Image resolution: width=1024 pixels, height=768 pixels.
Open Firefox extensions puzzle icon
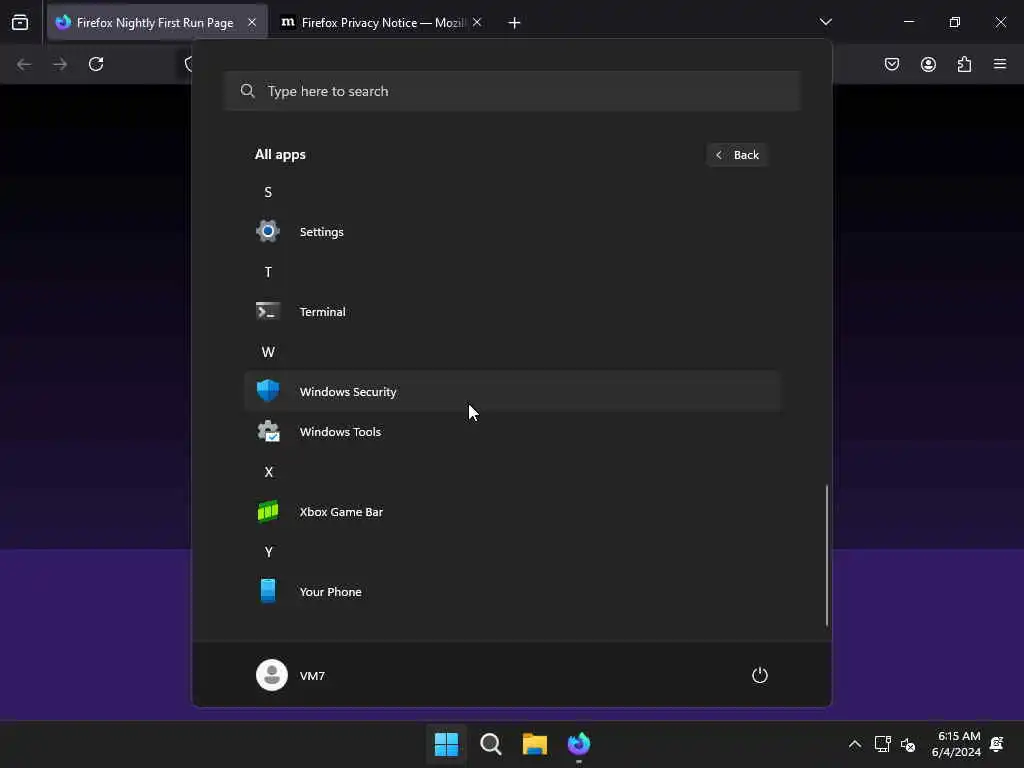(964, 64)
